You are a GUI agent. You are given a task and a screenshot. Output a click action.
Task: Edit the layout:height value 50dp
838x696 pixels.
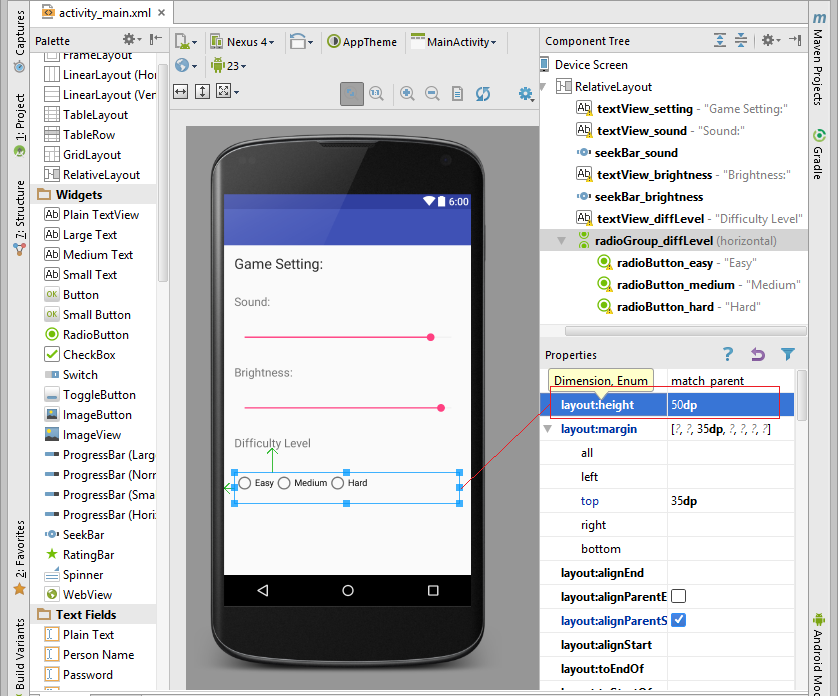(x=730, y=405)
